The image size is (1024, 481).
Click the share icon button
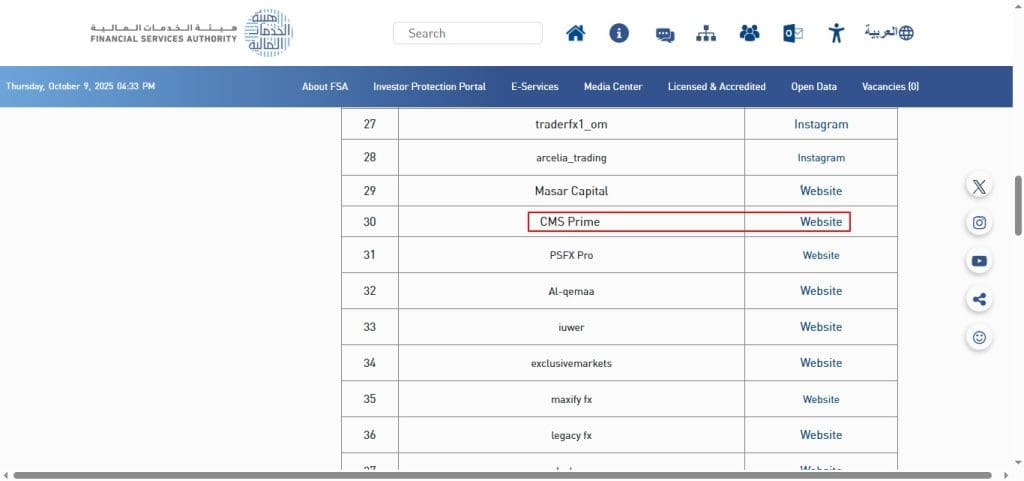coord(979,299)
